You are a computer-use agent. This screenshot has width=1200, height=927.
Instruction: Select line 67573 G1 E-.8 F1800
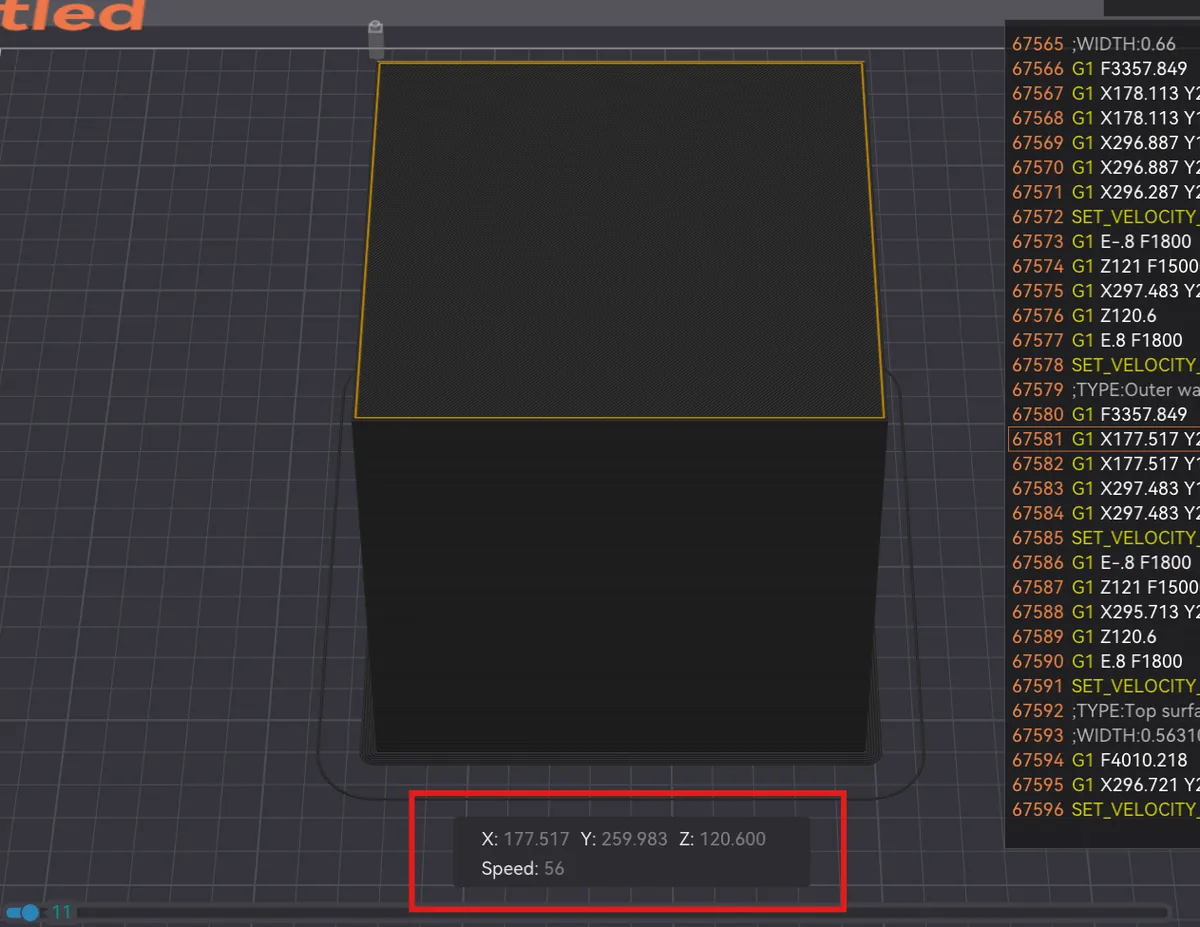click(1104, 242)
